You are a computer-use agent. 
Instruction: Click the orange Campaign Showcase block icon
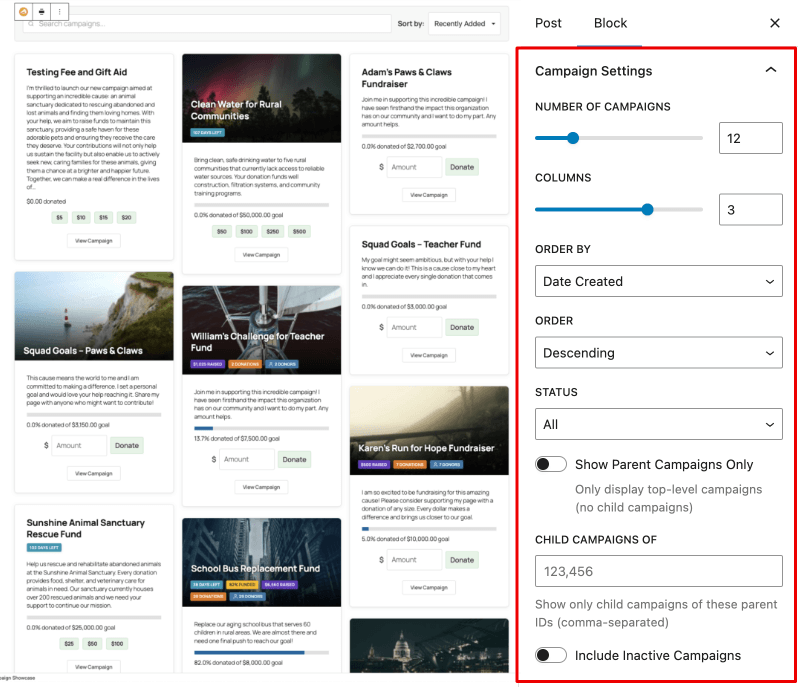click(x=23, y=11)
